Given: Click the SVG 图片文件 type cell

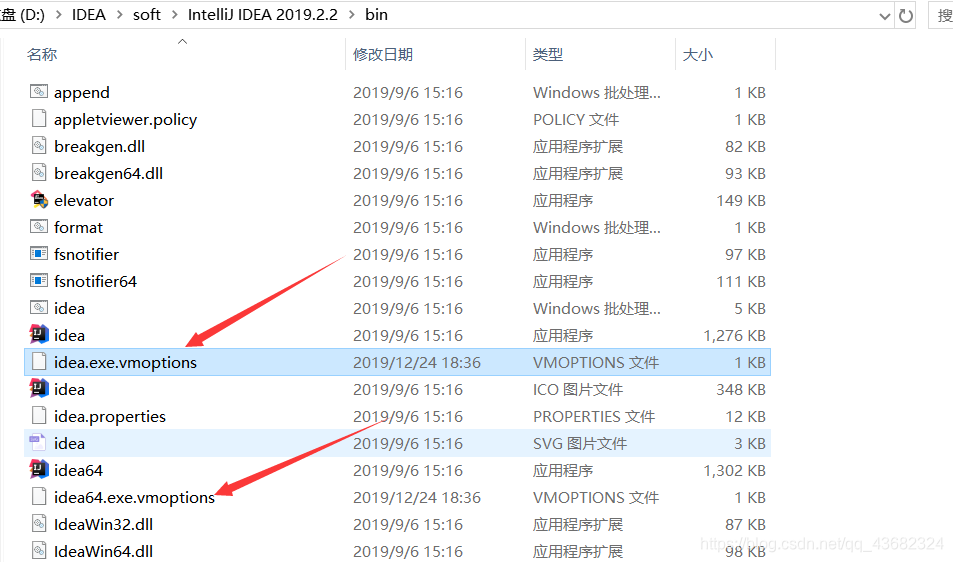Looking at the screenshot, I should 579,444.
